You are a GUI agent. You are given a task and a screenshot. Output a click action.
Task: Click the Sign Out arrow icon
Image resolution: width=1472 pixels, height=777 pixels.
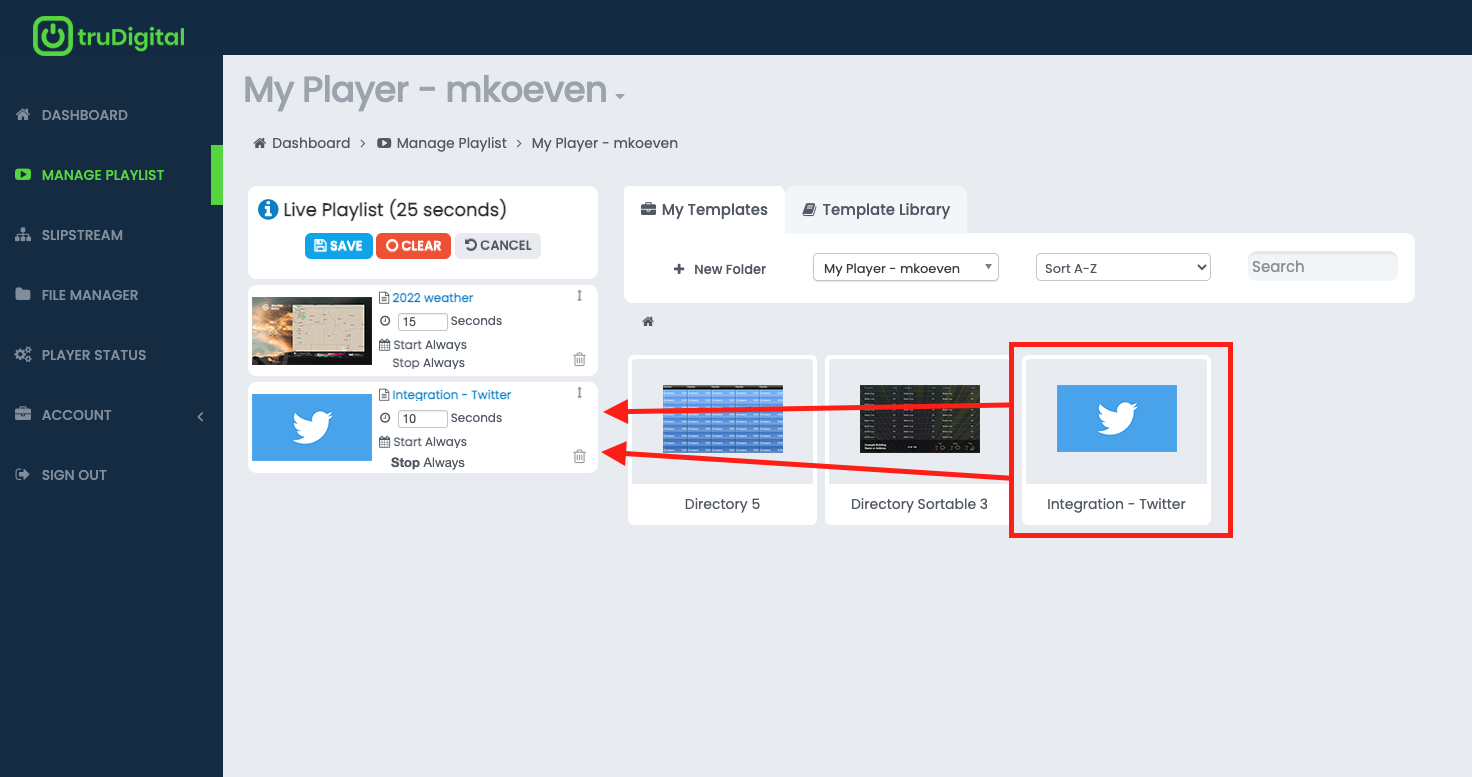coord(23,475)
